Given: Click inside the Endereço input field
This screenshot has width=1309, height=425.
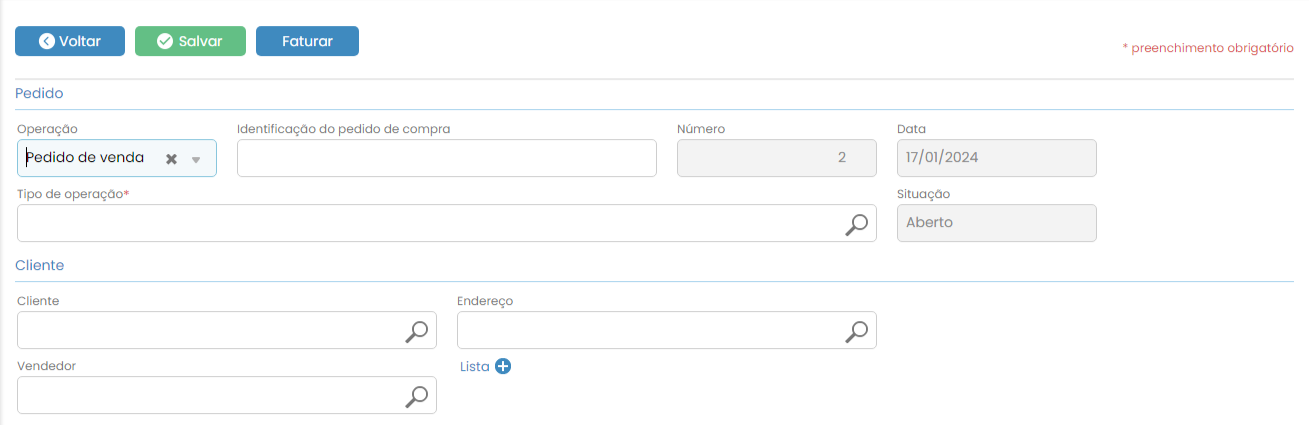Looking at the screenshot, I should point(645,330).
